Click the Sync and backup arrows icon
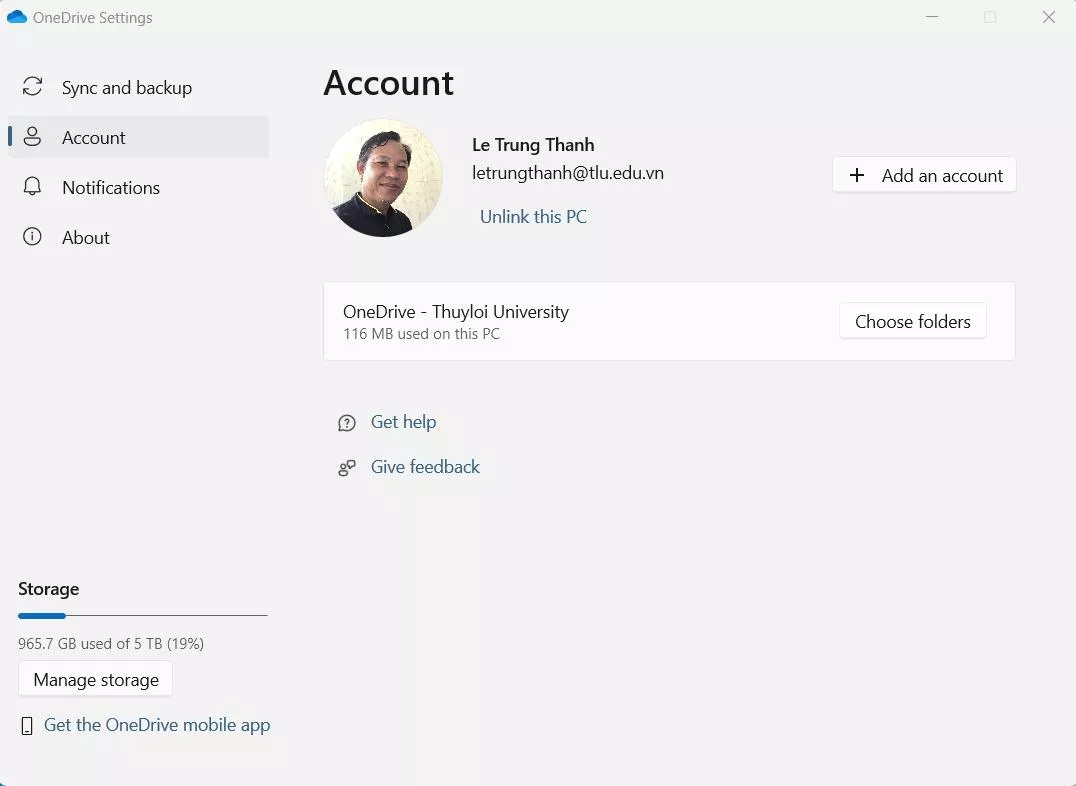 pos(32,86)
